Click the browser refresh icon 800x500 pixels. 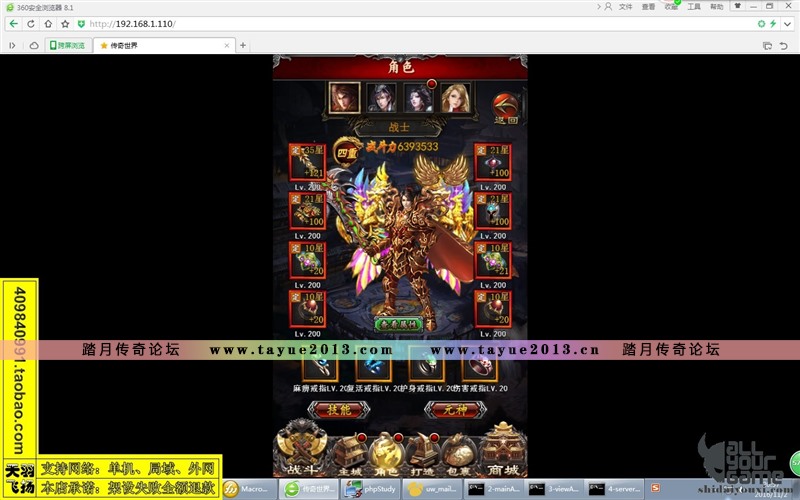[x=48, y=23]
